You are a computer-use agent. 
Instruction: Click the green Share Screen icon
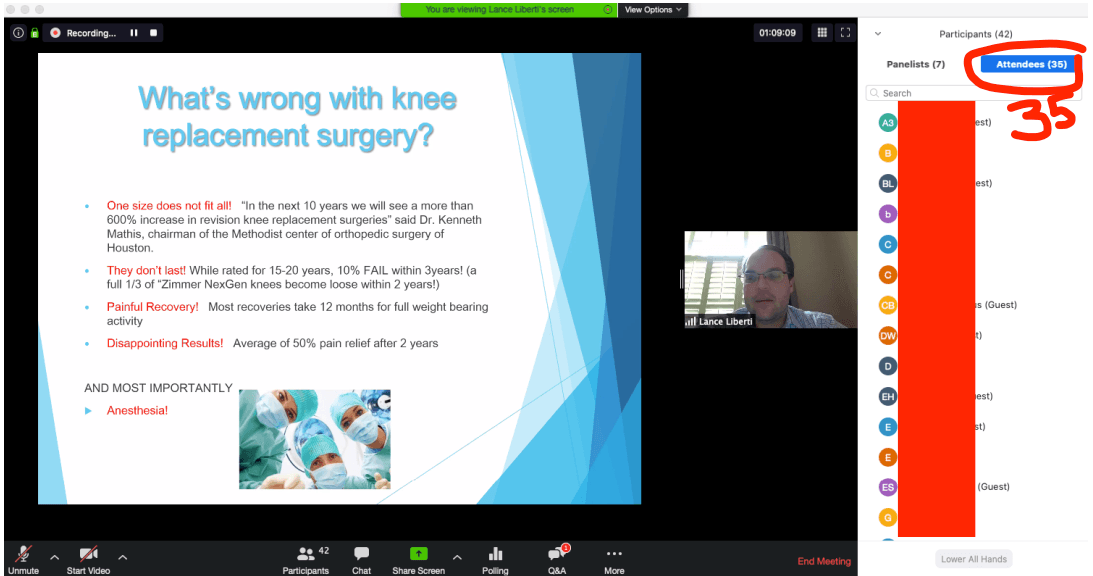418,554
